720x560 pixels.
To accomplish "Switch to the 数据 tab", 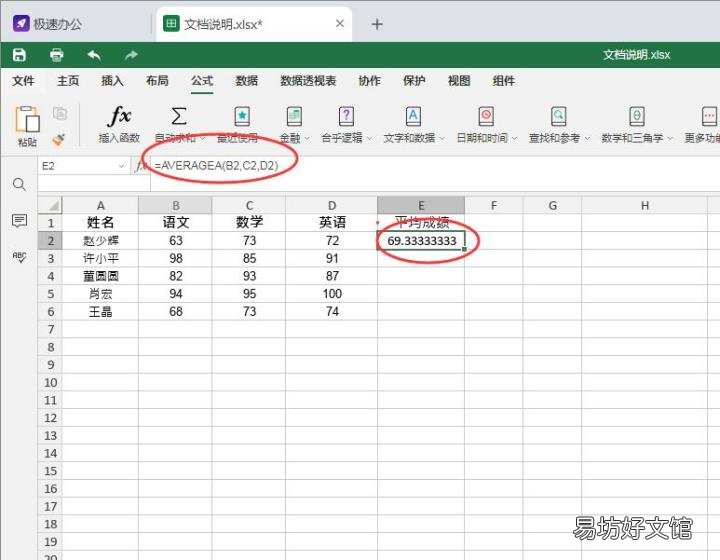I will (247, 81).
